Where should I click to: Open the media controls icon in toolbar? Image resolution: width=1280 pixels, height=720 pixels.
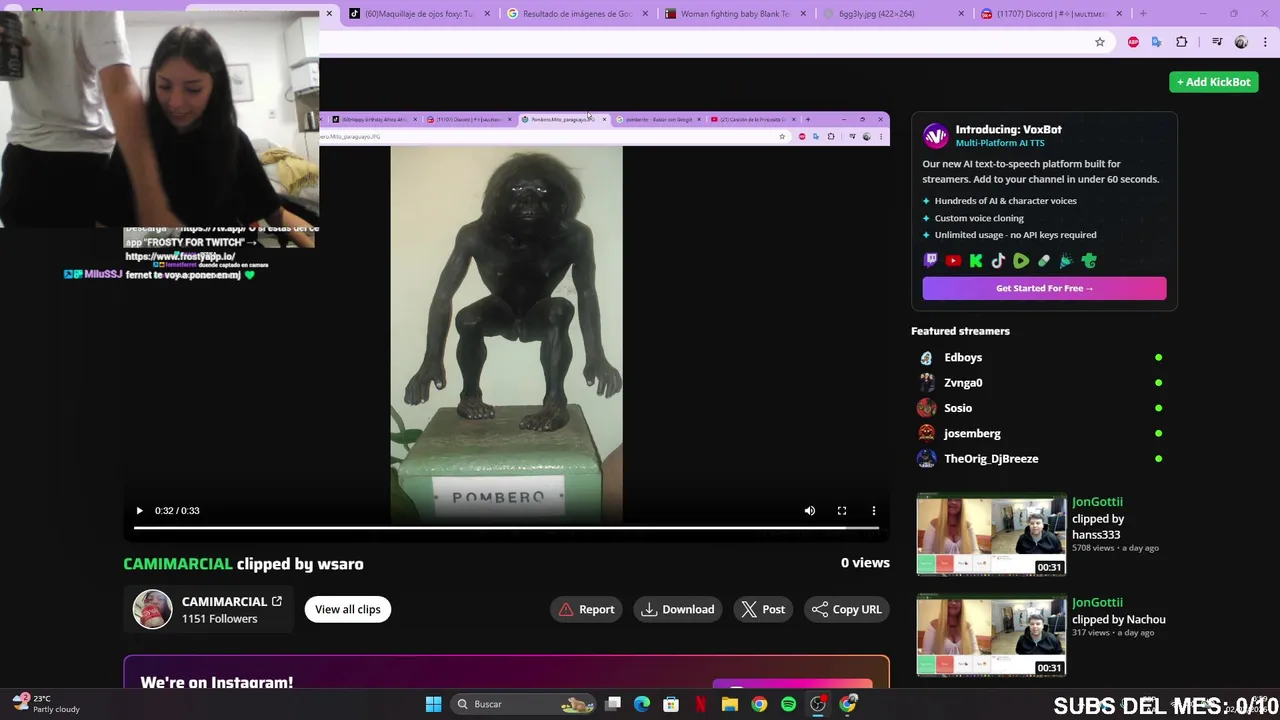(x=1217, y=42)
